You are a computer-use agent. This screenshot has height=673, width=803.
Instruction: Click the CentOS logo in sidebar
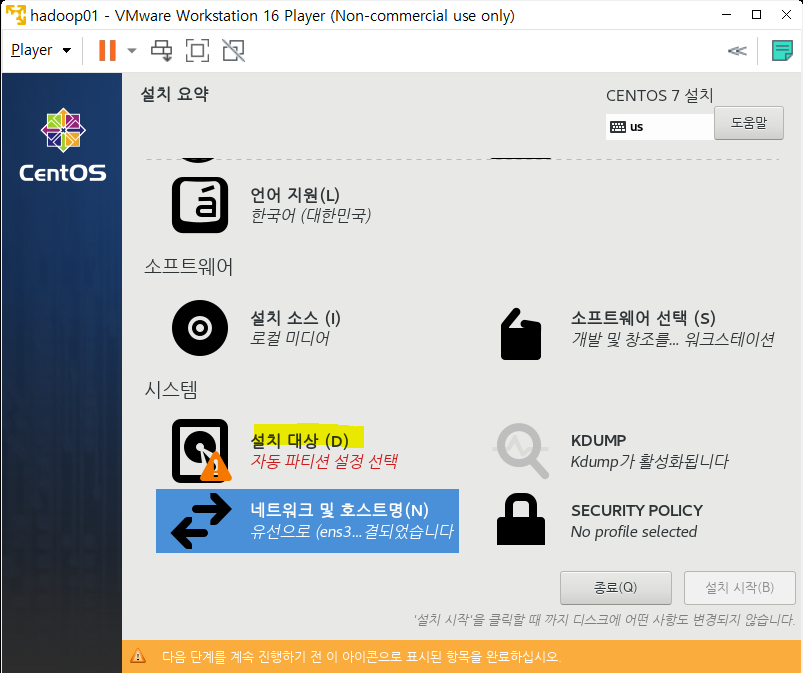63,145
